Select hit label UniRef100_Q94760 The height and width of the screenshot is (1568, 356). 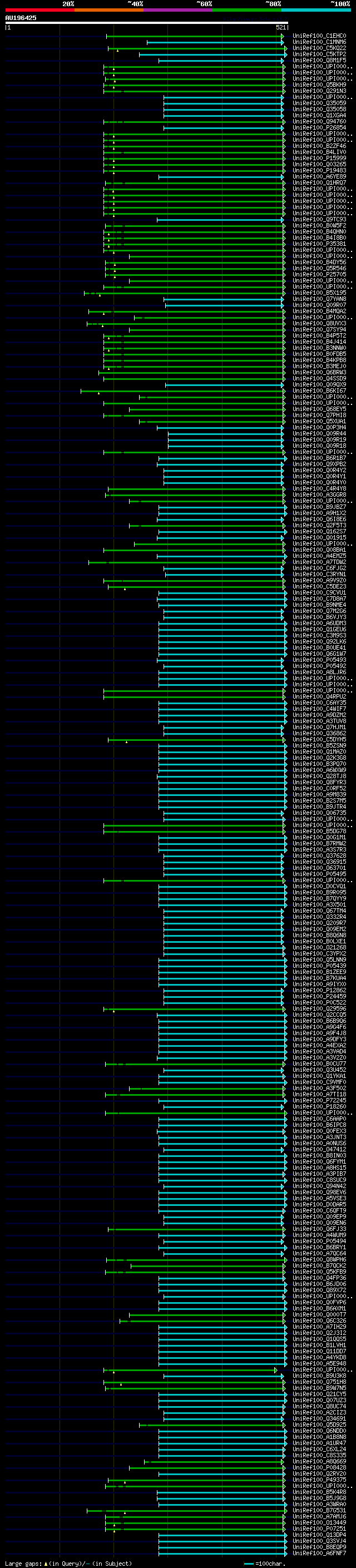point(319,122)
